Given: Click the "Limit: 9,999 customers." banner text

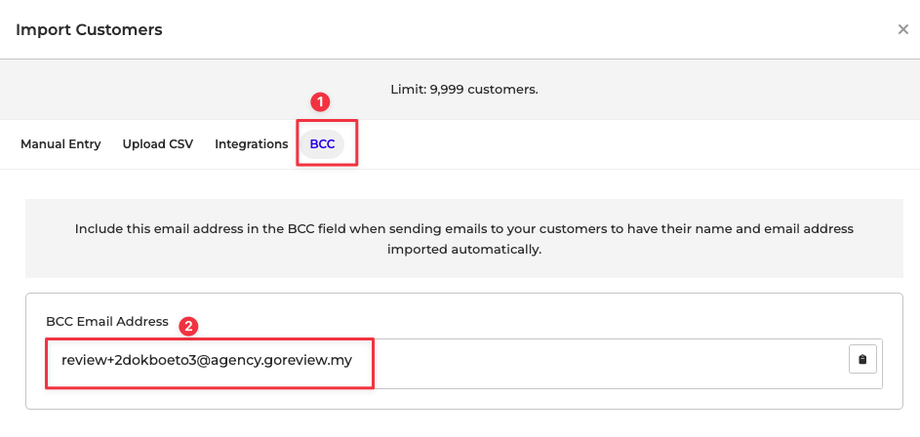Looking at the screenshot, I should pos(464,89).
